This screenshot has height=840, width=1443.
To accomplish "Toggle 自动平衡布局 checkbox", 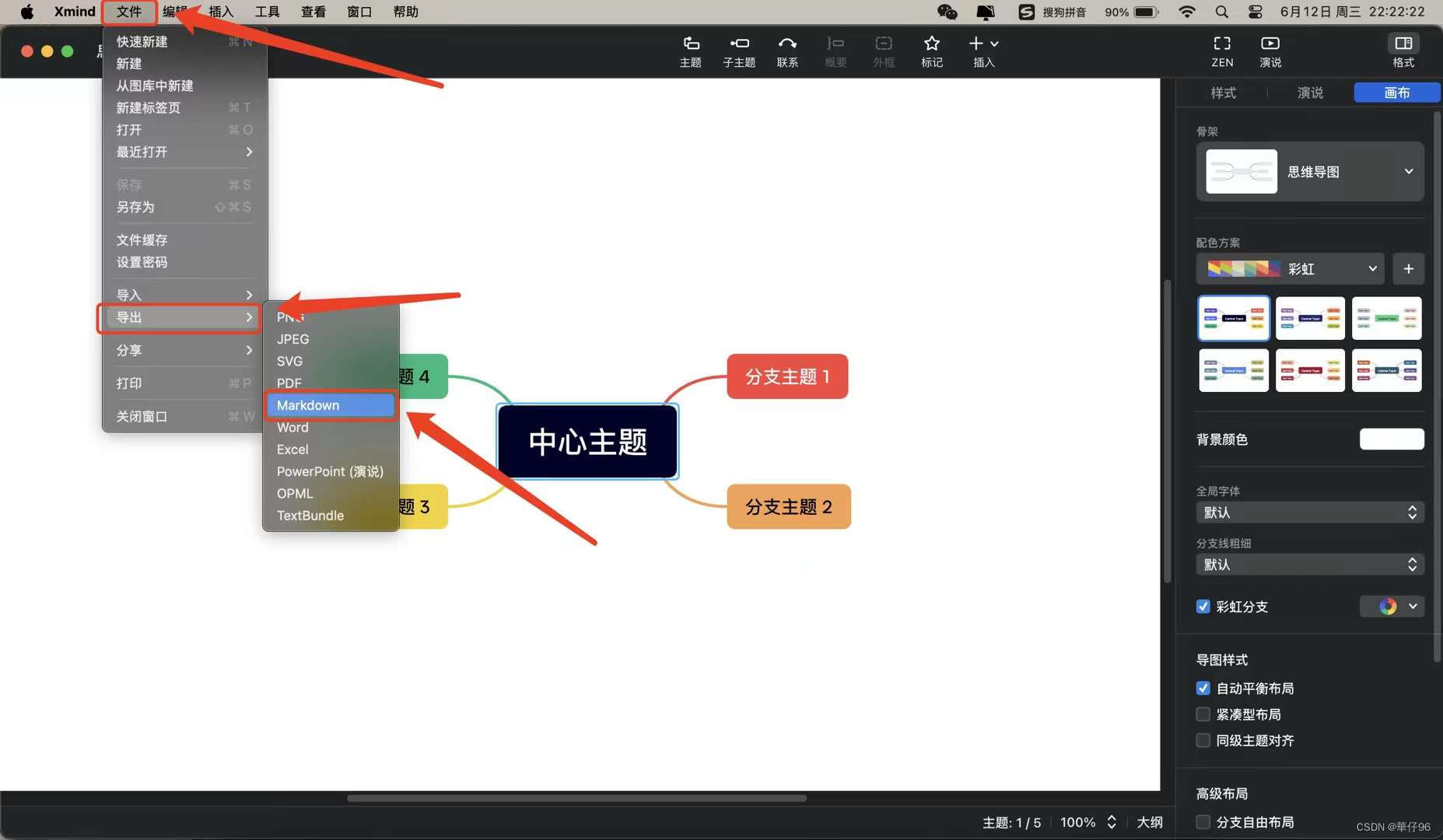I will (1203, 688).
